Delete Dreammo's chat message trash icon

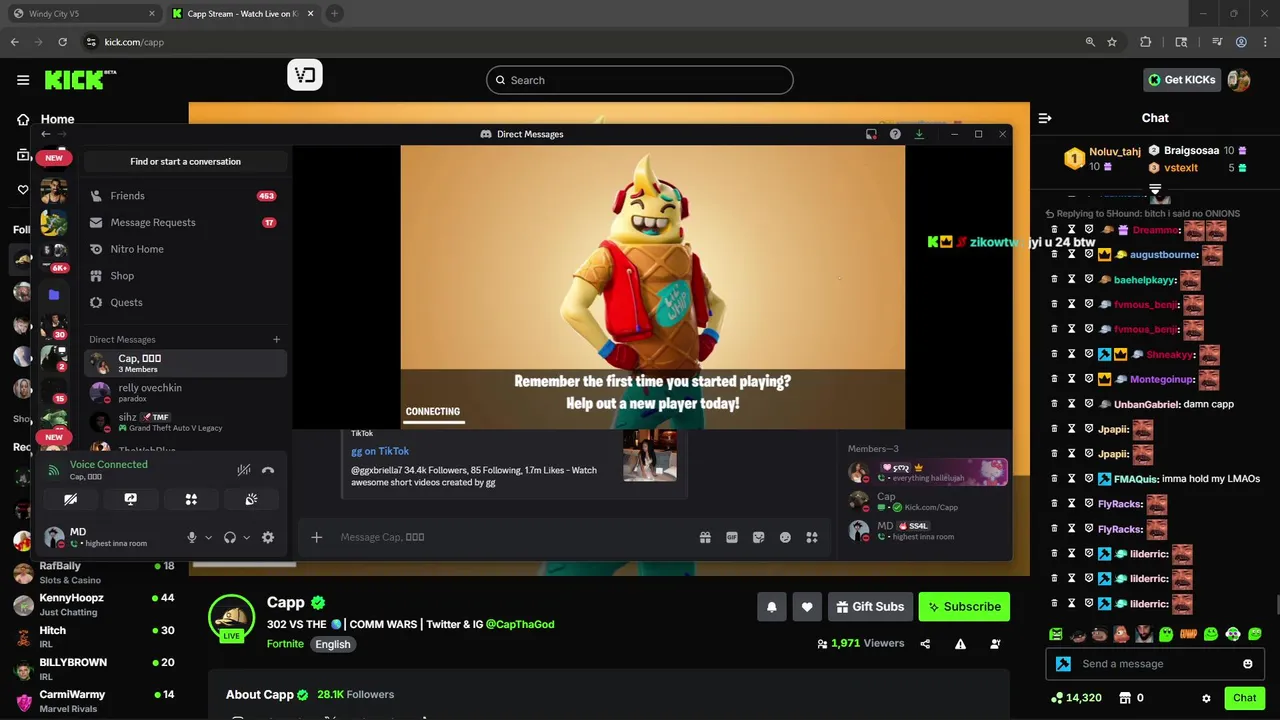pyautogui.click(x=1054, y=230)
